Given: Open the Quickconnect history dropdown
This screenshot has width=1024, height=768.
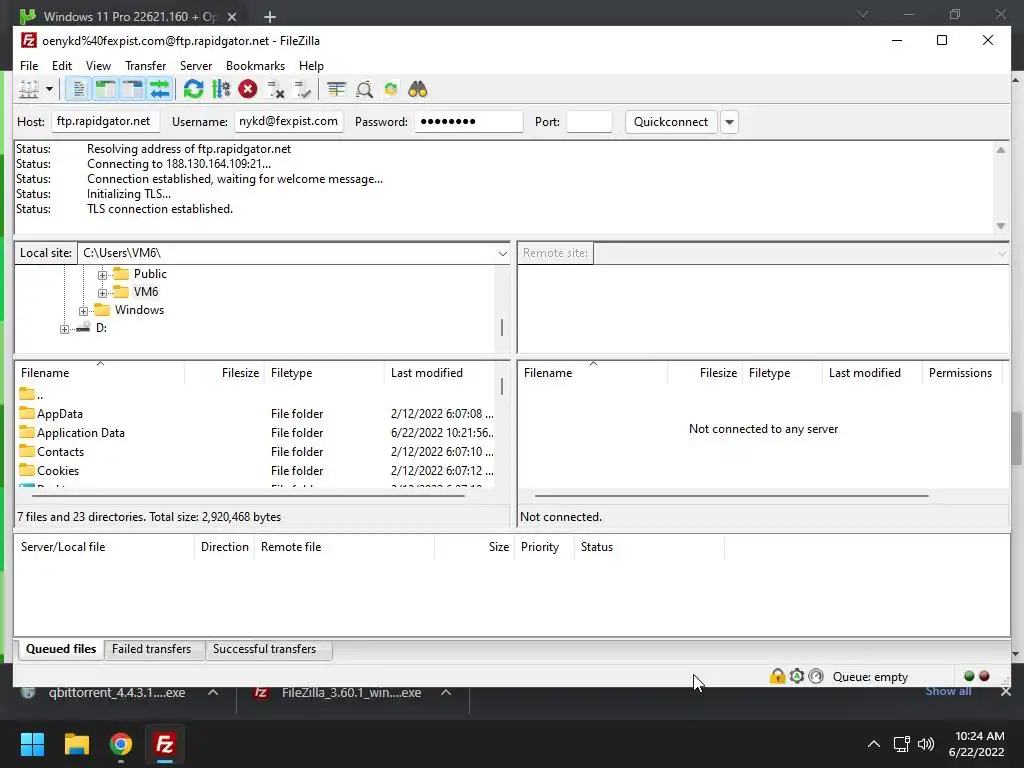Looking at the screenshot, I should (729, 122).
